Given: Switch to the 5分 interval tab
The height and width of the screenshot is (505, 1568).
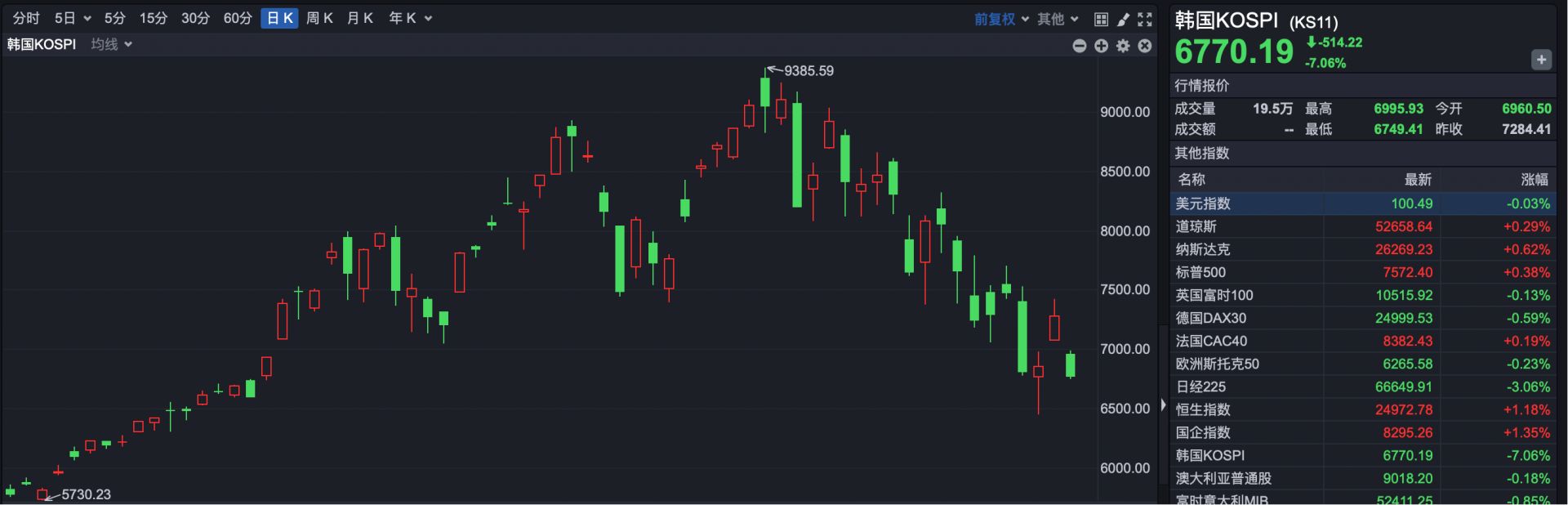Looking at the screenshot, I should tap(114, 18).
